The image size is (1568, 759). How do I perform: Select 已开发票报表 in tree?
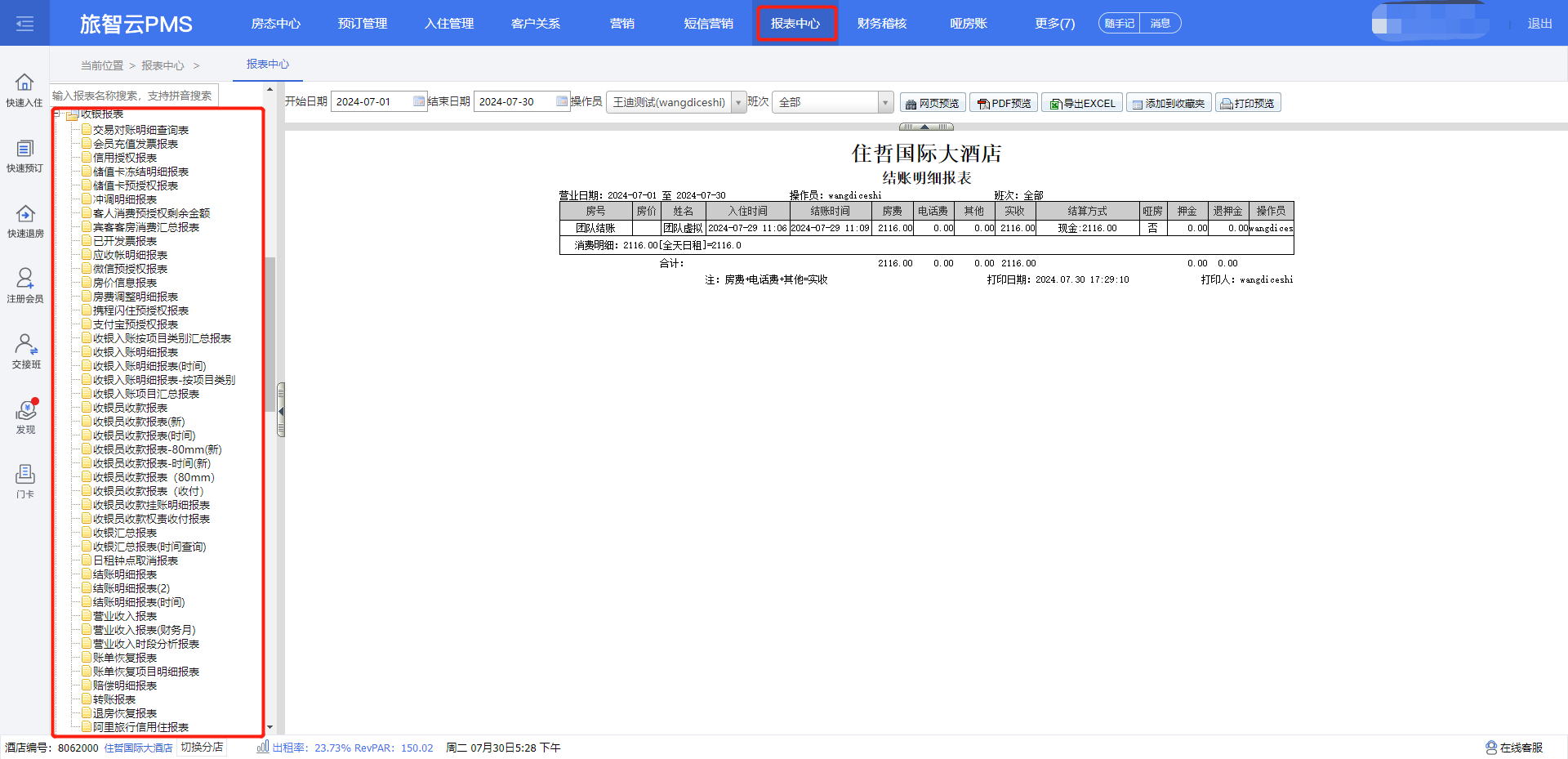coord(125,241)
